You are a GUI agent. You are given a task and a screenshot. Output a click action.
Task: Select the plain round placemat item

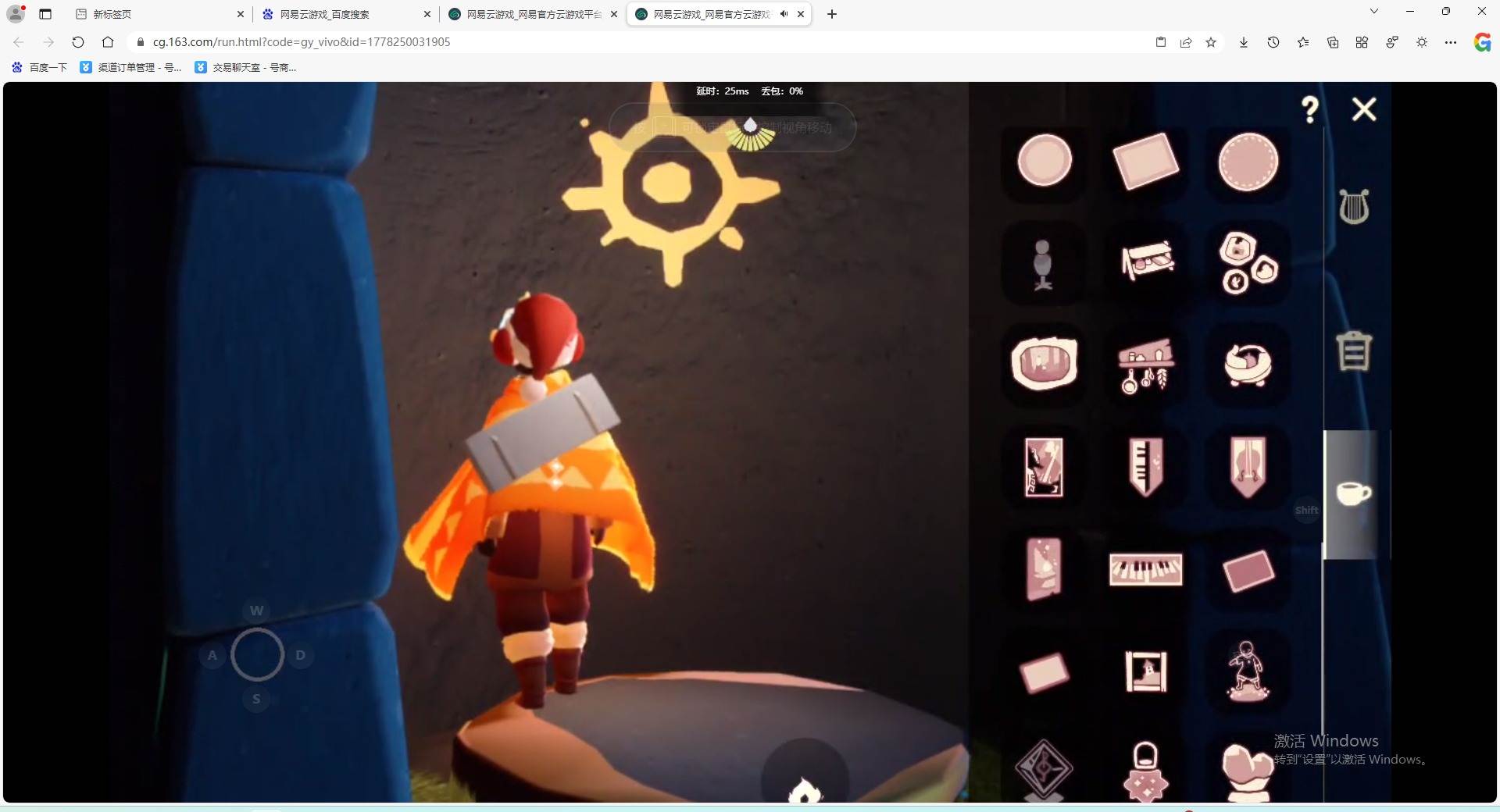click(x=1044, y=161)
